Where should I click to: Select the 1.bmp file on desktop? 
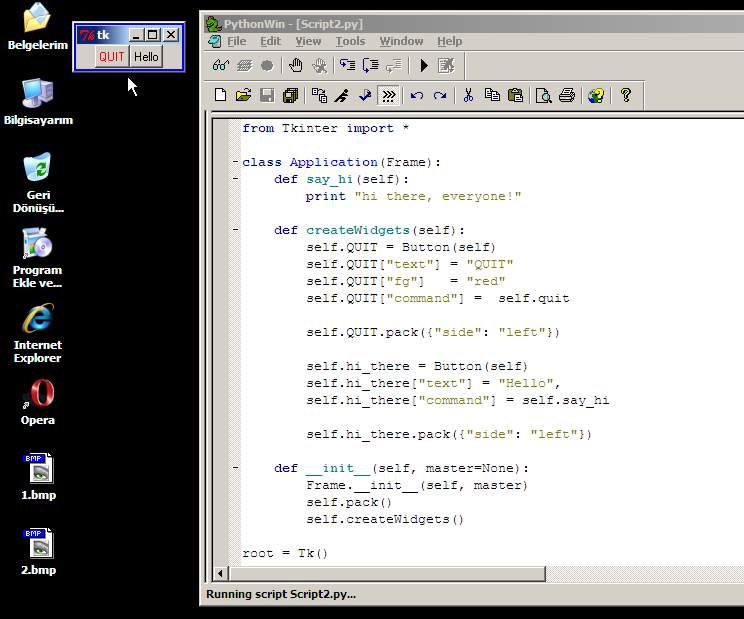tap(38, 477)
